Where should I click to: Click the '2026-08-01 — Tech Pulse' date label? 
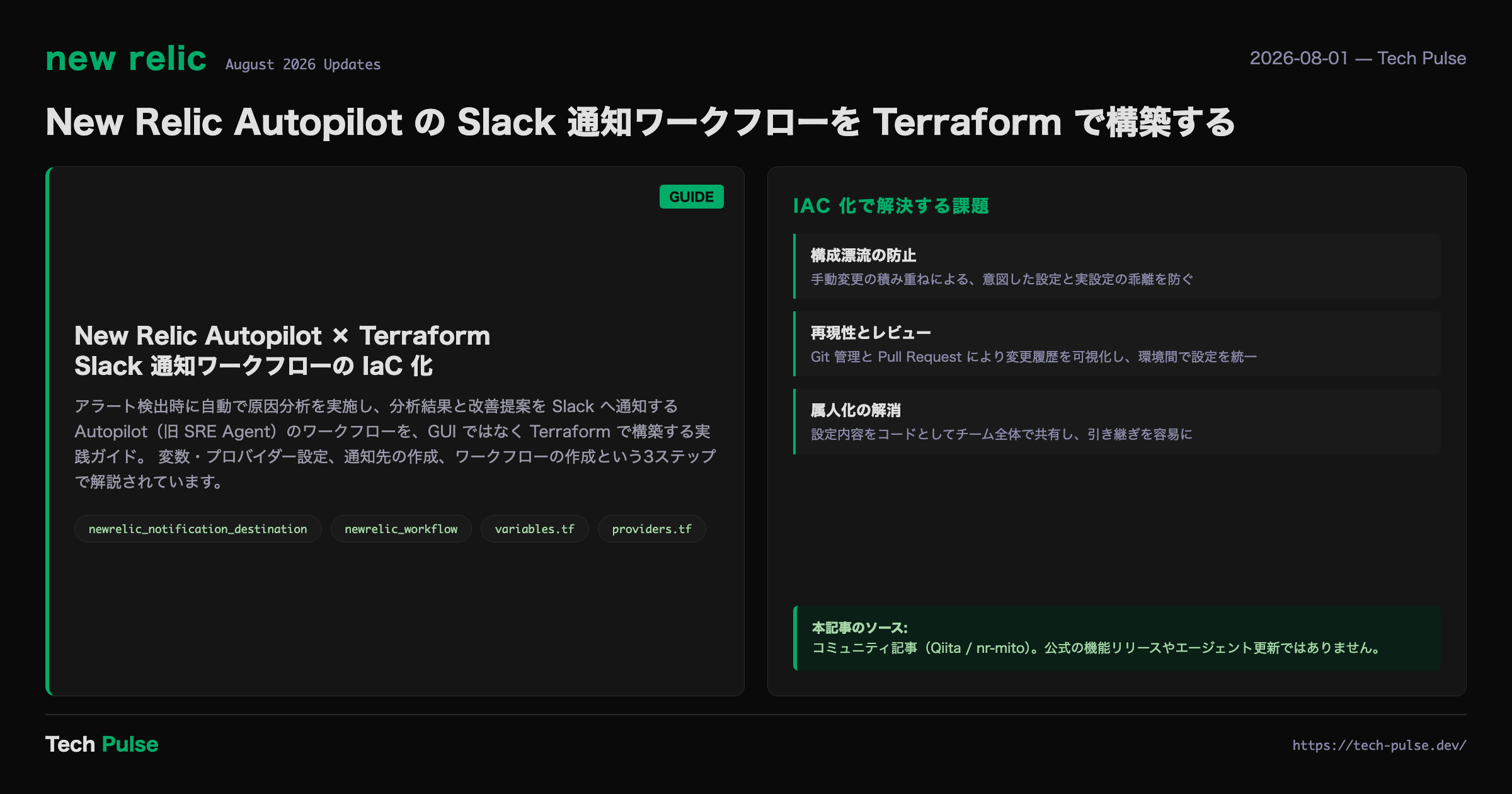(x=1358, y=58)
